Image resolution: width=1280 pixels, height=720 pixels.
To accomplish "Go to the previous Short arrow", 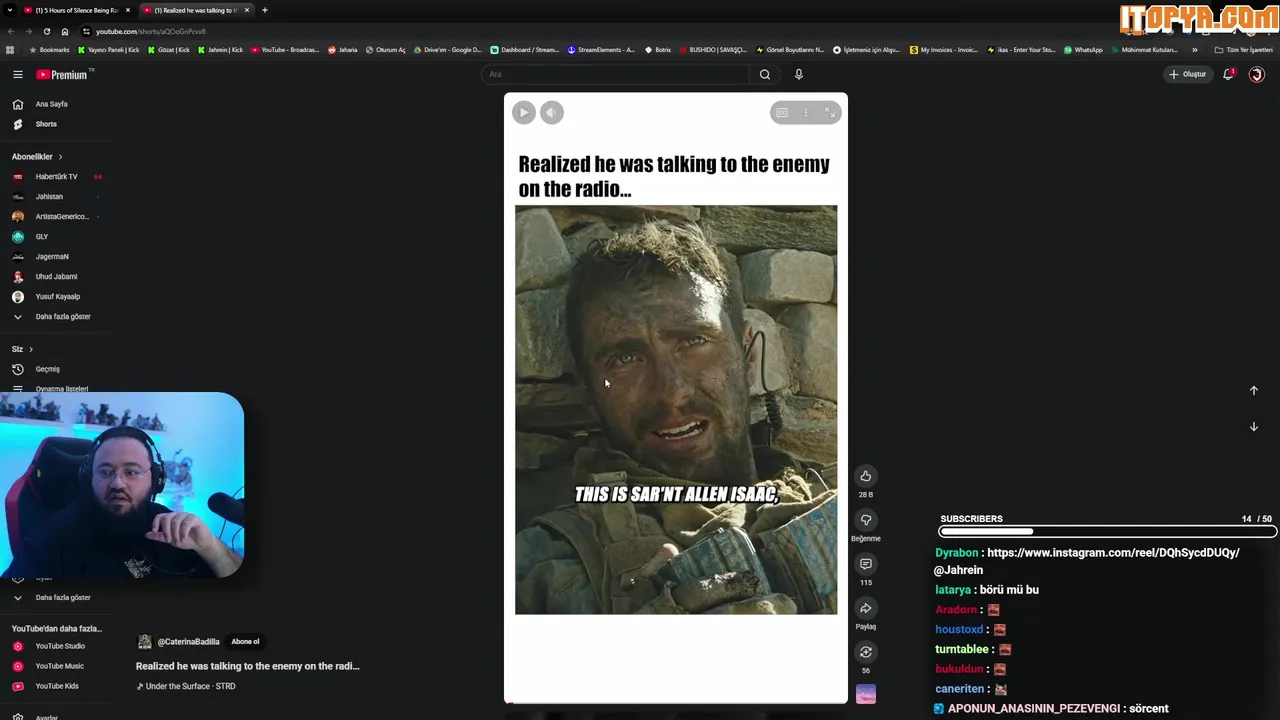I will [x=1254, y=391].
